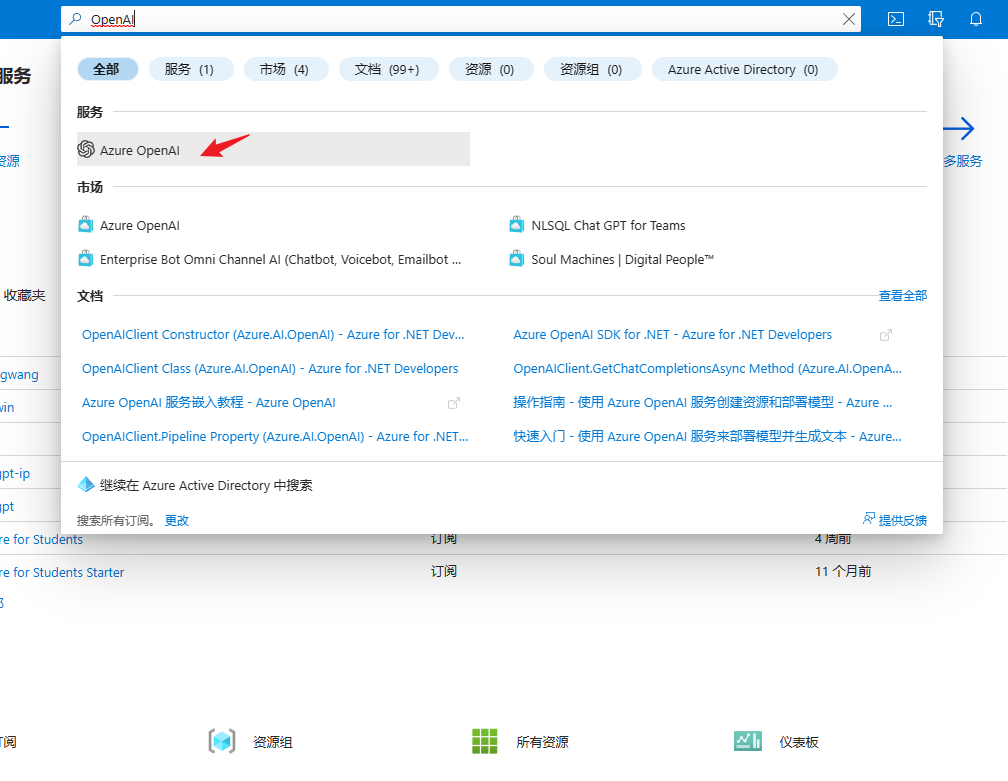
Task: Switch to the 文档 (99+) filter
Action: [x=387, y=69]
